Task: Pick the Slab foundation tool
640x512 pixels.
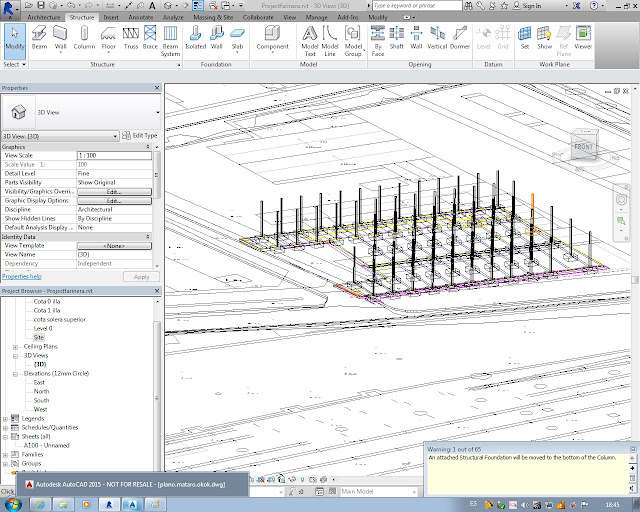Action: pos(237,36)
